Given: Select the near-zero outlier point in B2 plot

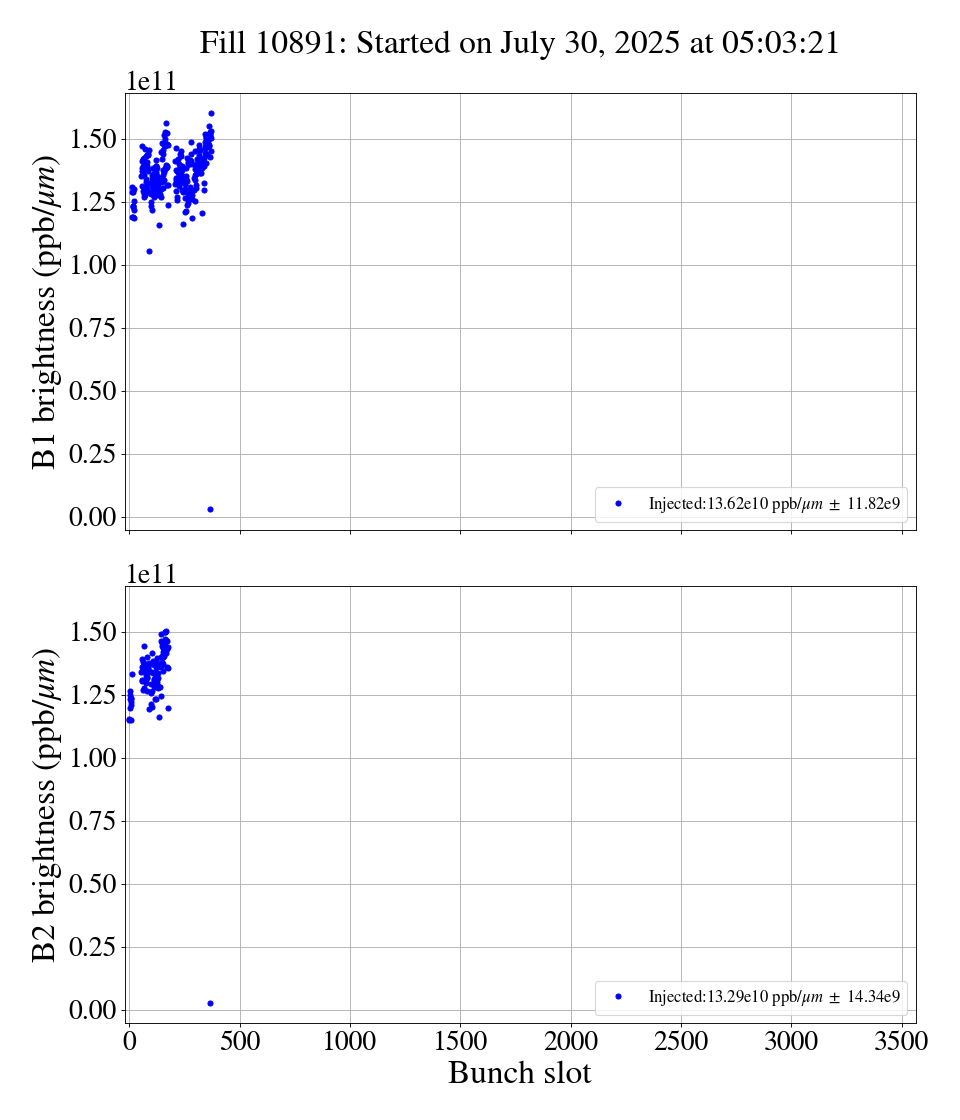Looking at the screenshot, I should pos(210,1003).
